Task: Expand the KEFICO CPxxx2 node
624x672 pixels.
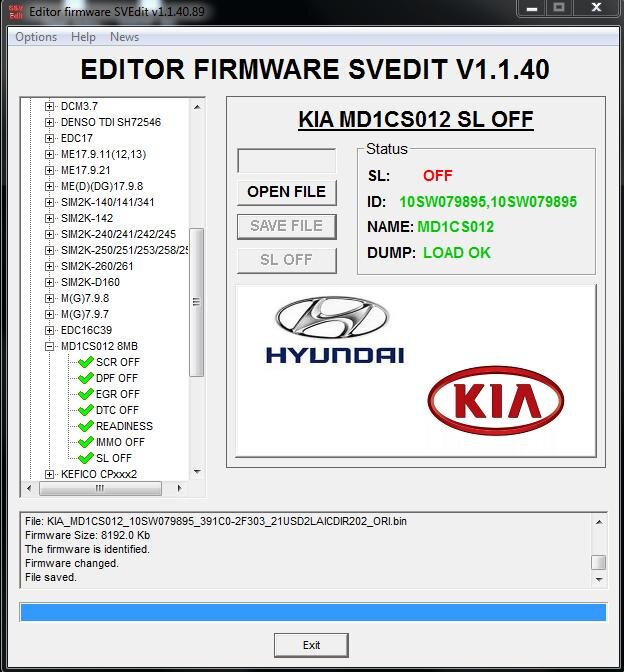Action: pyautogui.click(x=49, y=474)
